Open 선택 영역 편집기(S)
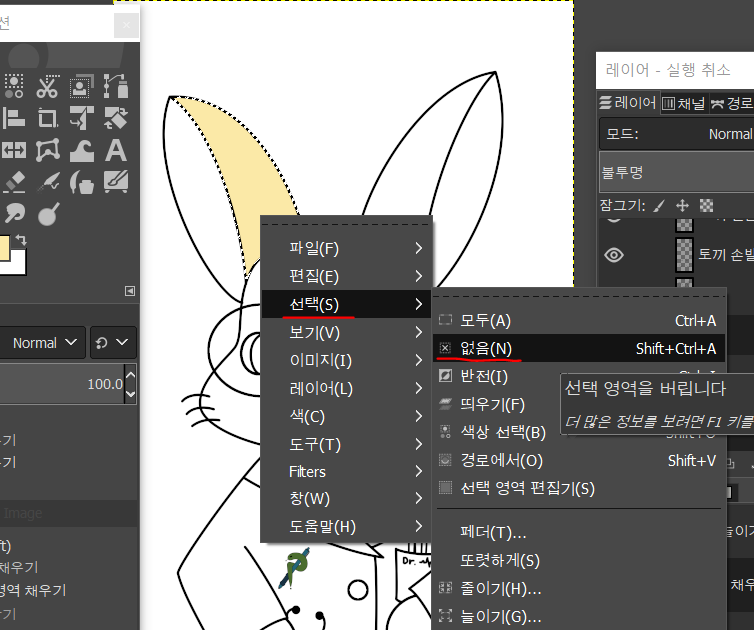This screenshot has width=754, height=630. click(x=578, y=488)
